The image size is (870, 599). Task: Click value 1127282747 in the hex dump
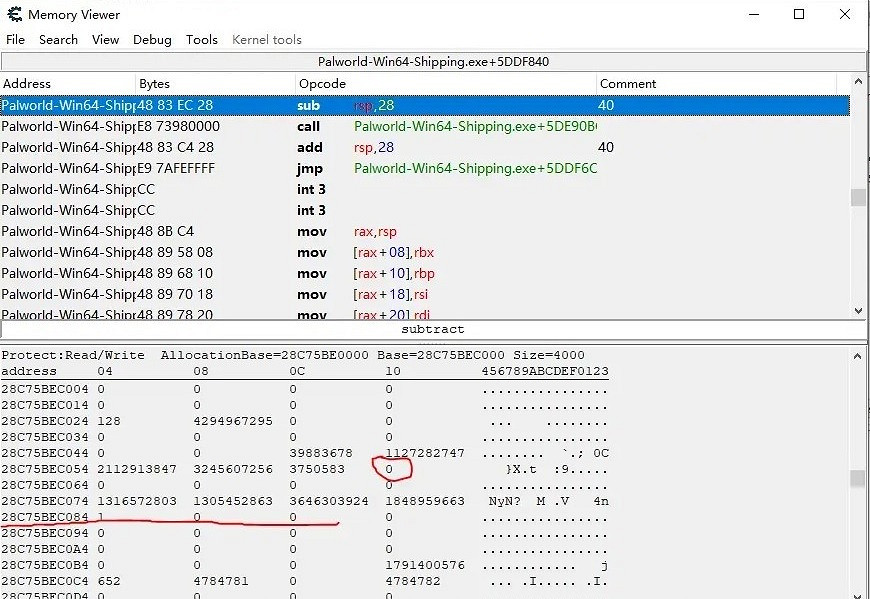425,453
